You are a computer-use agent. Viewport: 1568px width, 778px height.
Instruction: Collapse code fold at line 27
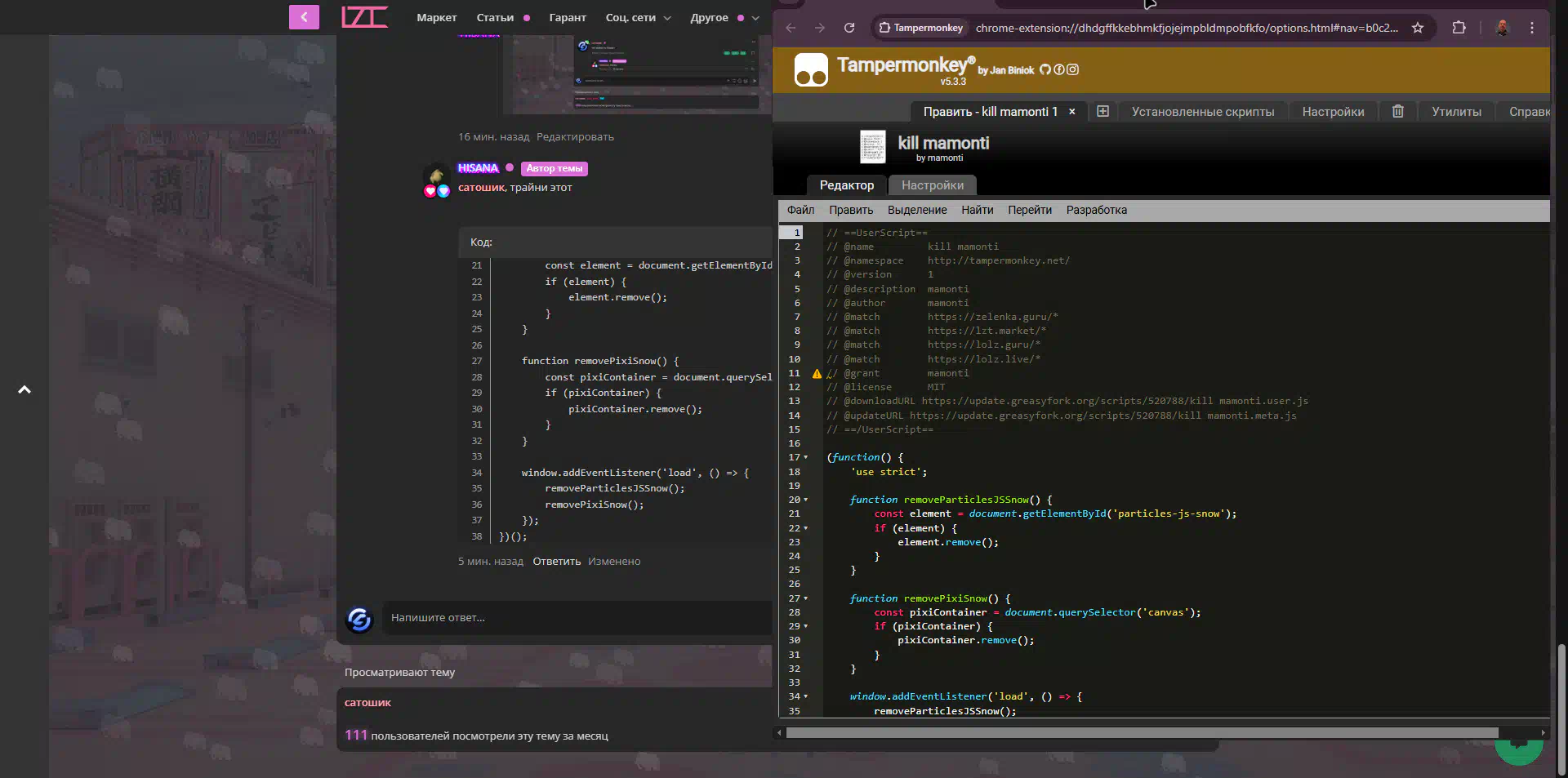[x=806, y=598]
